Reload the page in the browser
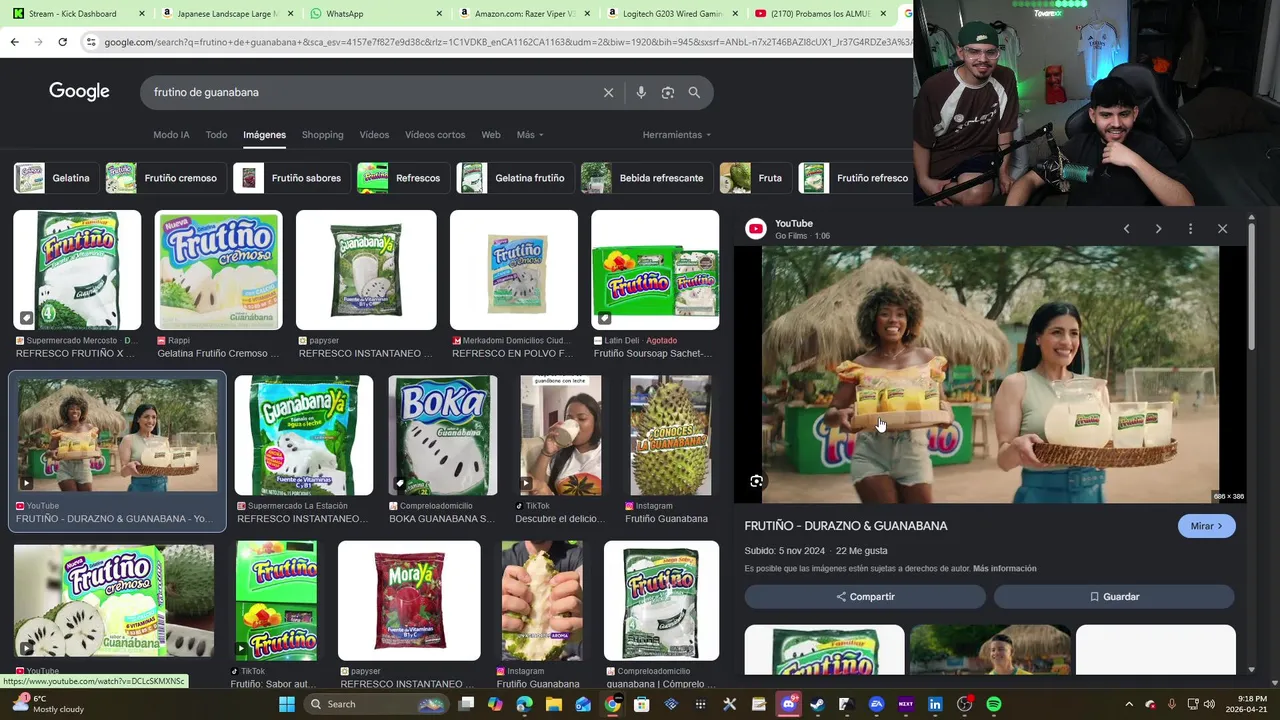Image resolution: width=1280 pixels, height=720 pixels. 62,42
